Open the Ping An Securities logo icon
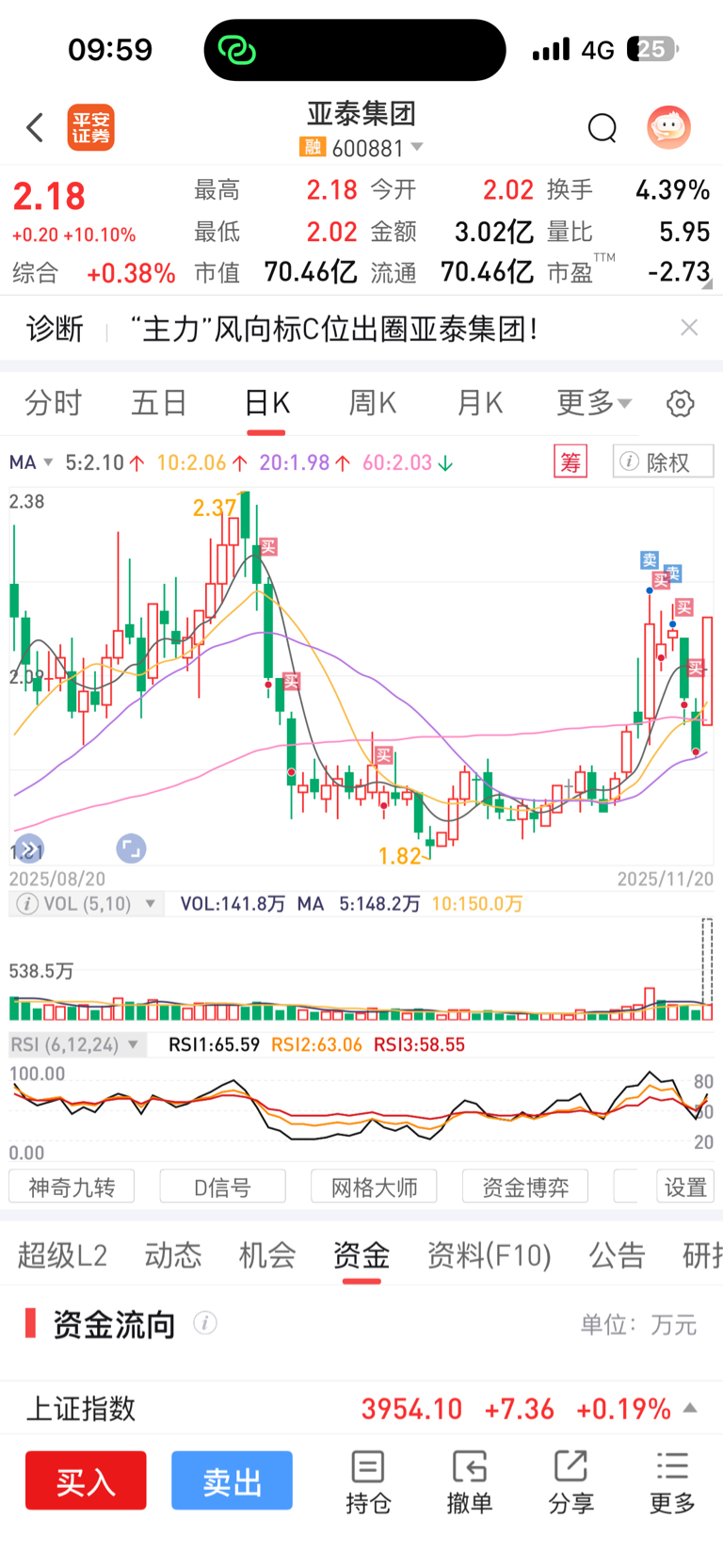Image resolution: width=723 pixels, height=1568 pixels. pyautogui.click(x=90, y=127)
